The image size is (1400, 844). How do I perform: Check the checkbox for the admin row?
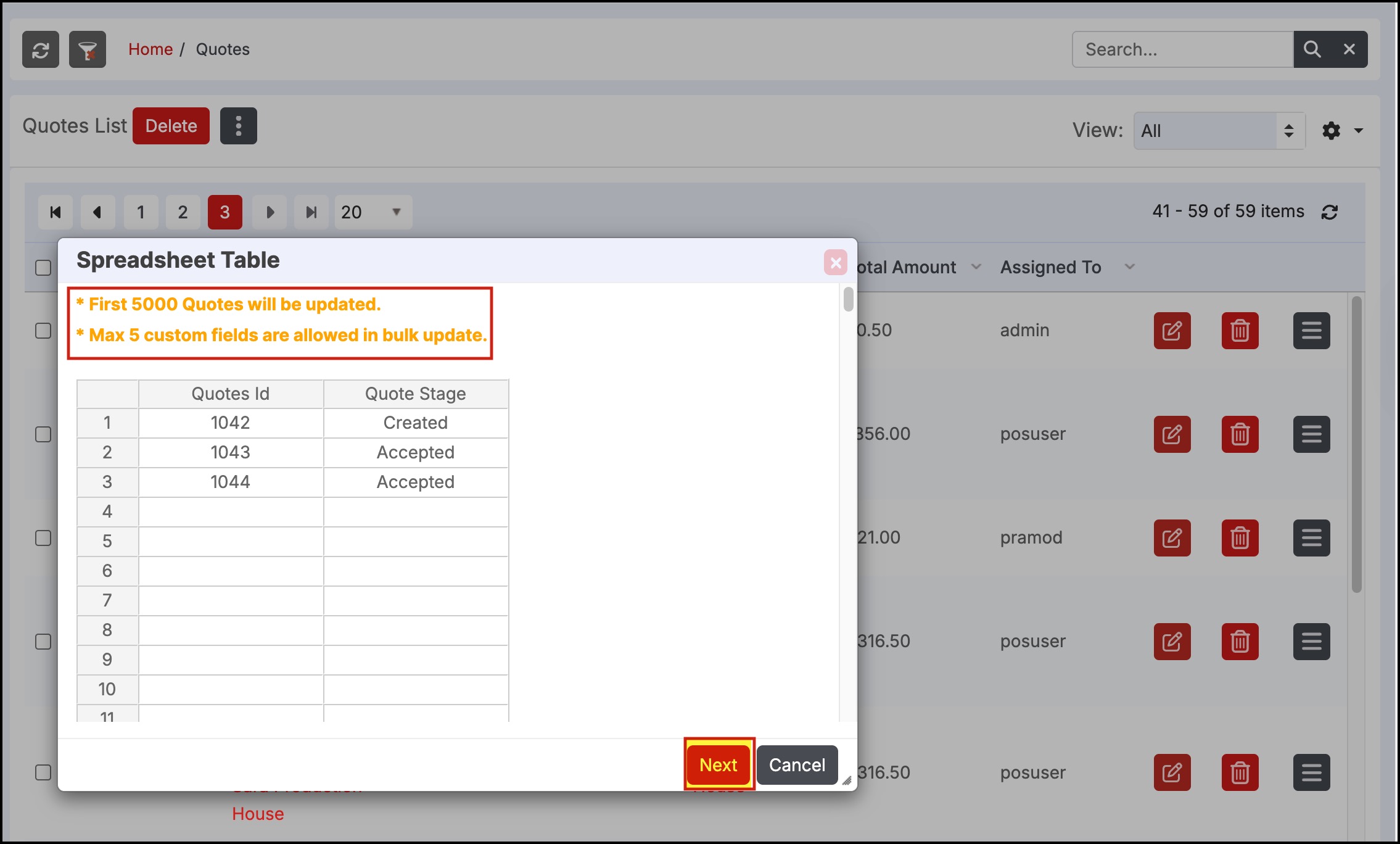pos(43,331)
